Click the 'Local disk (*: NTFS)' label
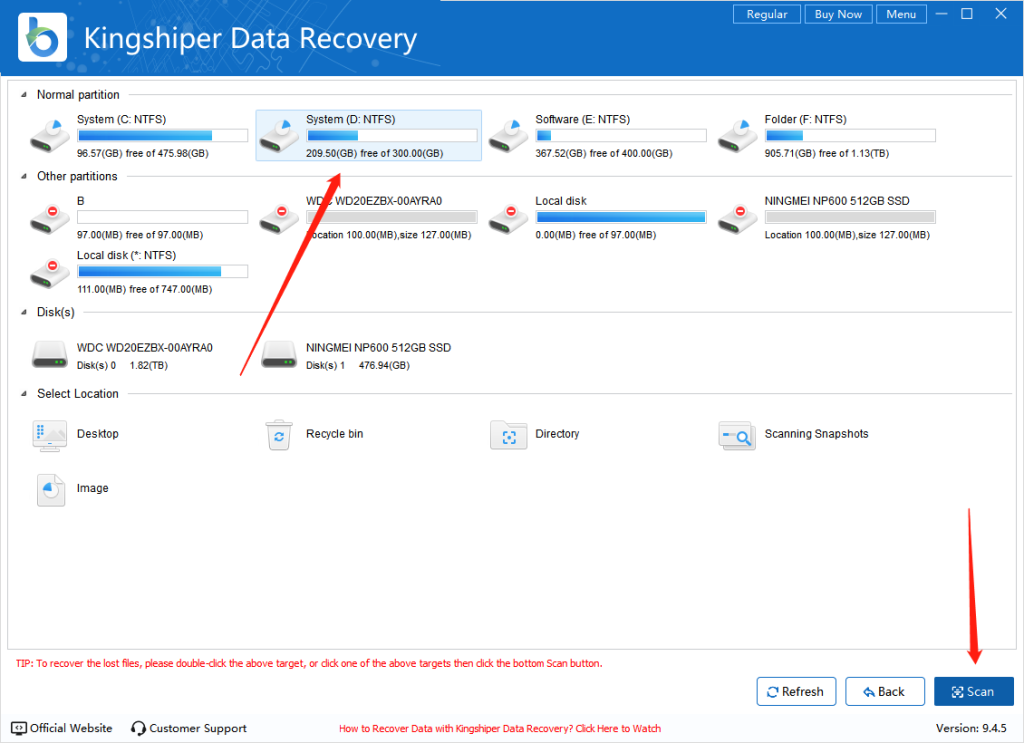The height and width of the screenshot is (743, 1024). tap(126, 255)
